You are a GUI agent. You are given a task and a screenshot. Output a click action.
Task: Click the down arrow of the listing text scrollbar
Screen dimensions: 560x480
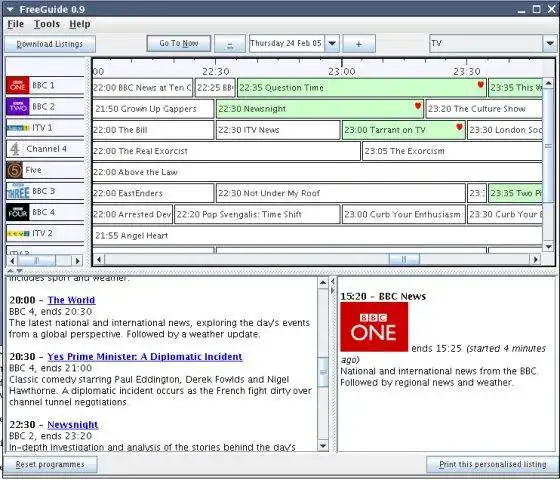pyautogui.click(x=323, y=445)
